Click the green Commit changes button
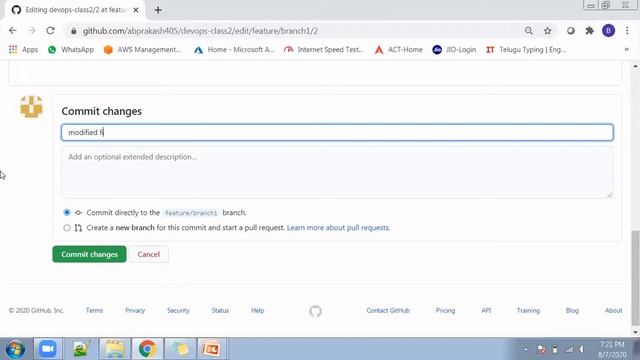640x360 pixels. pyautogui.click(x=89, y=254)
